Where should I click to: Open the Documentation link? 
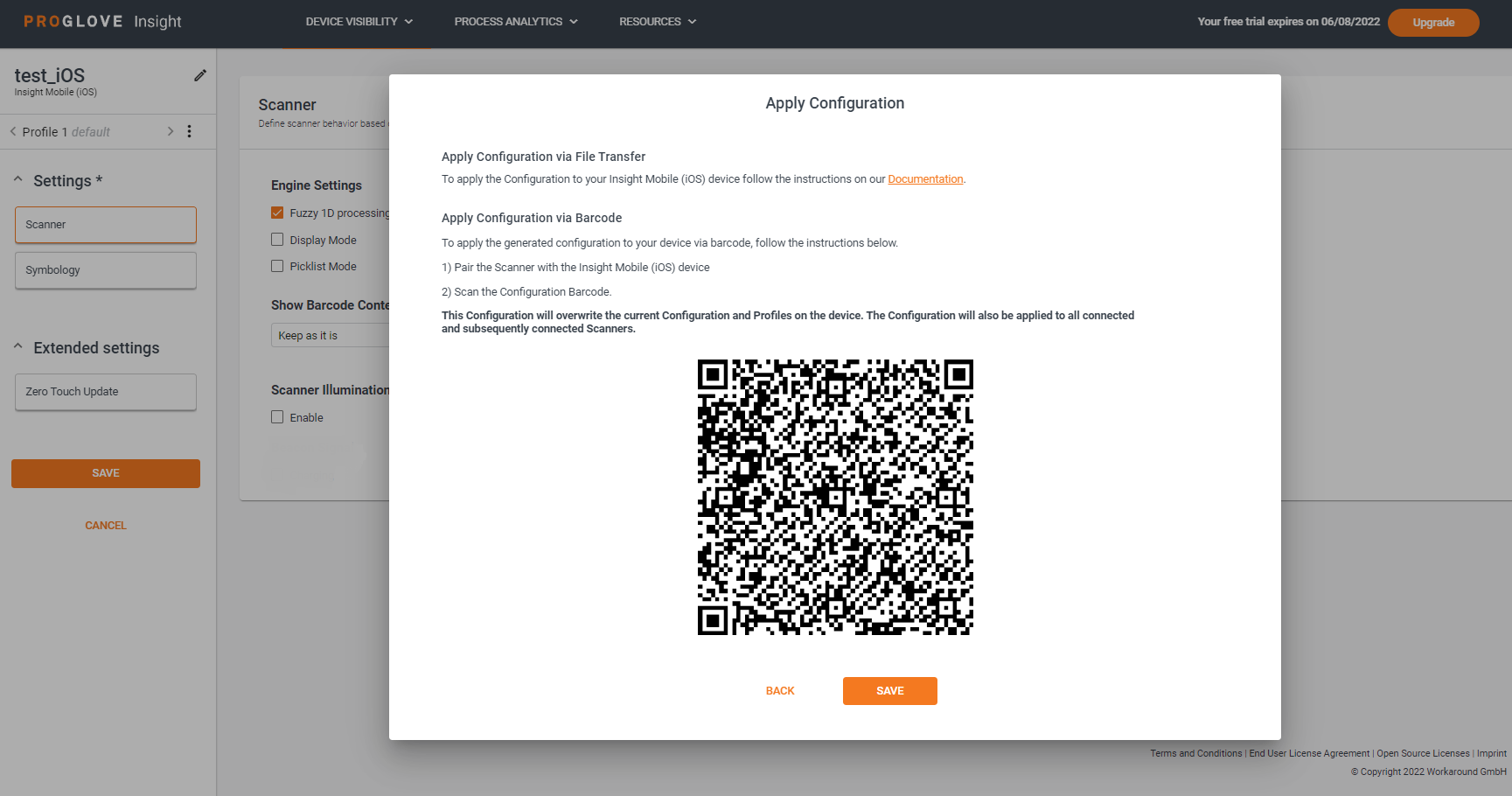click(925, 179)
